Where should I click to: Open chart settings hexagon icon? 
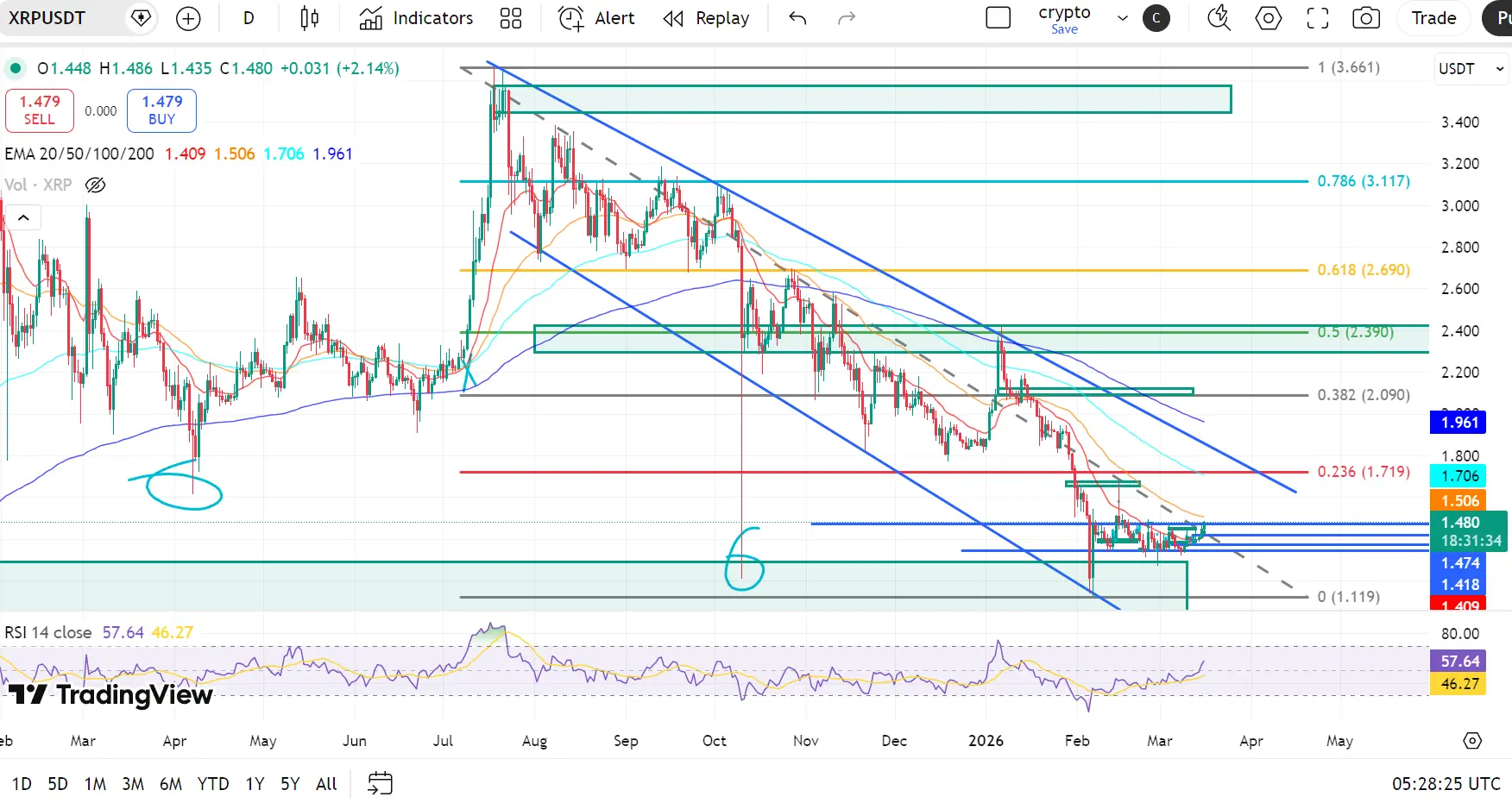coord(1269,18)
